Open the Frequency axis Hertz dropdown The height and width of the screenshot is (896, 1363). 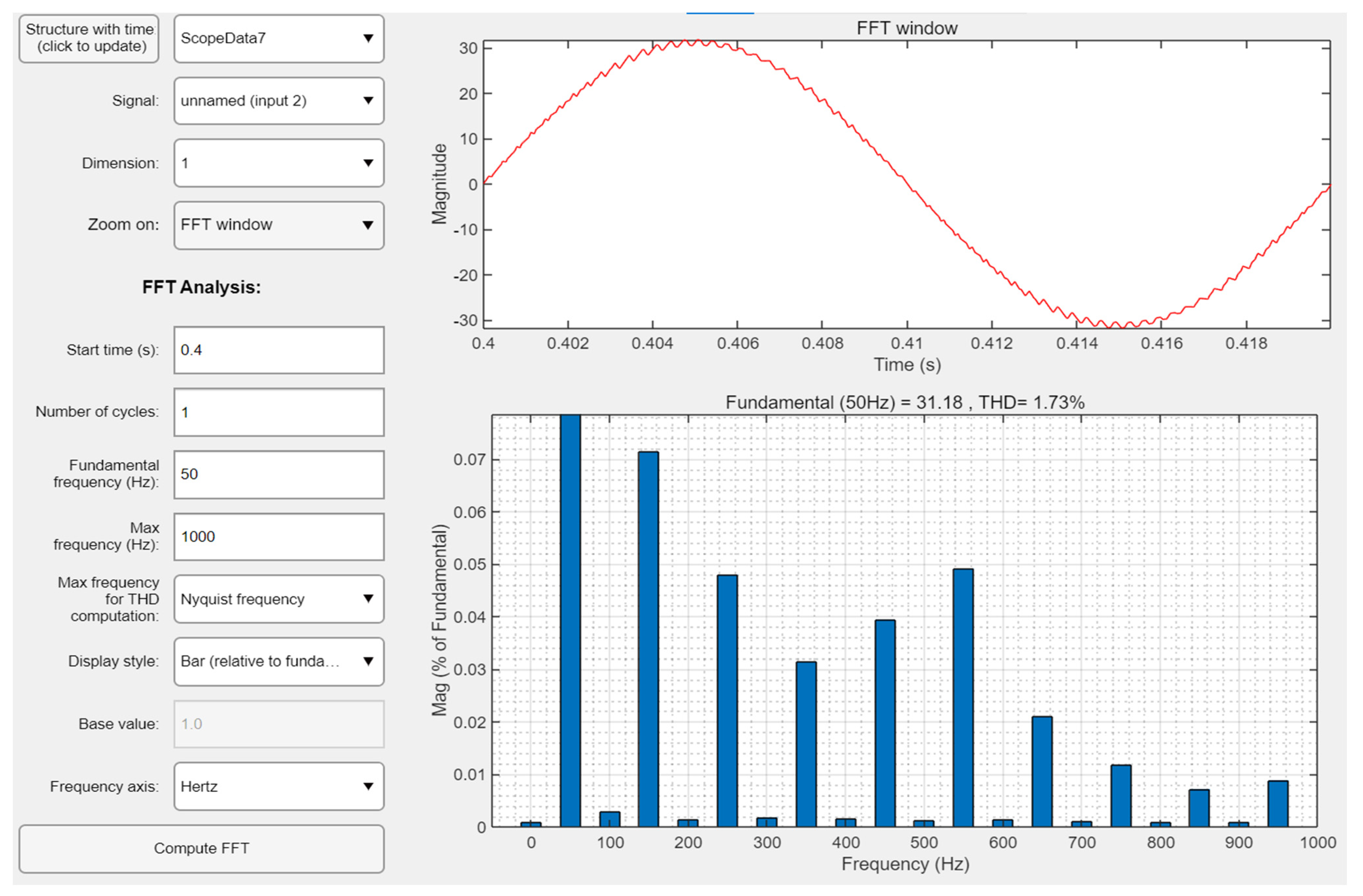pyautogui.click(x=278, y=786)
